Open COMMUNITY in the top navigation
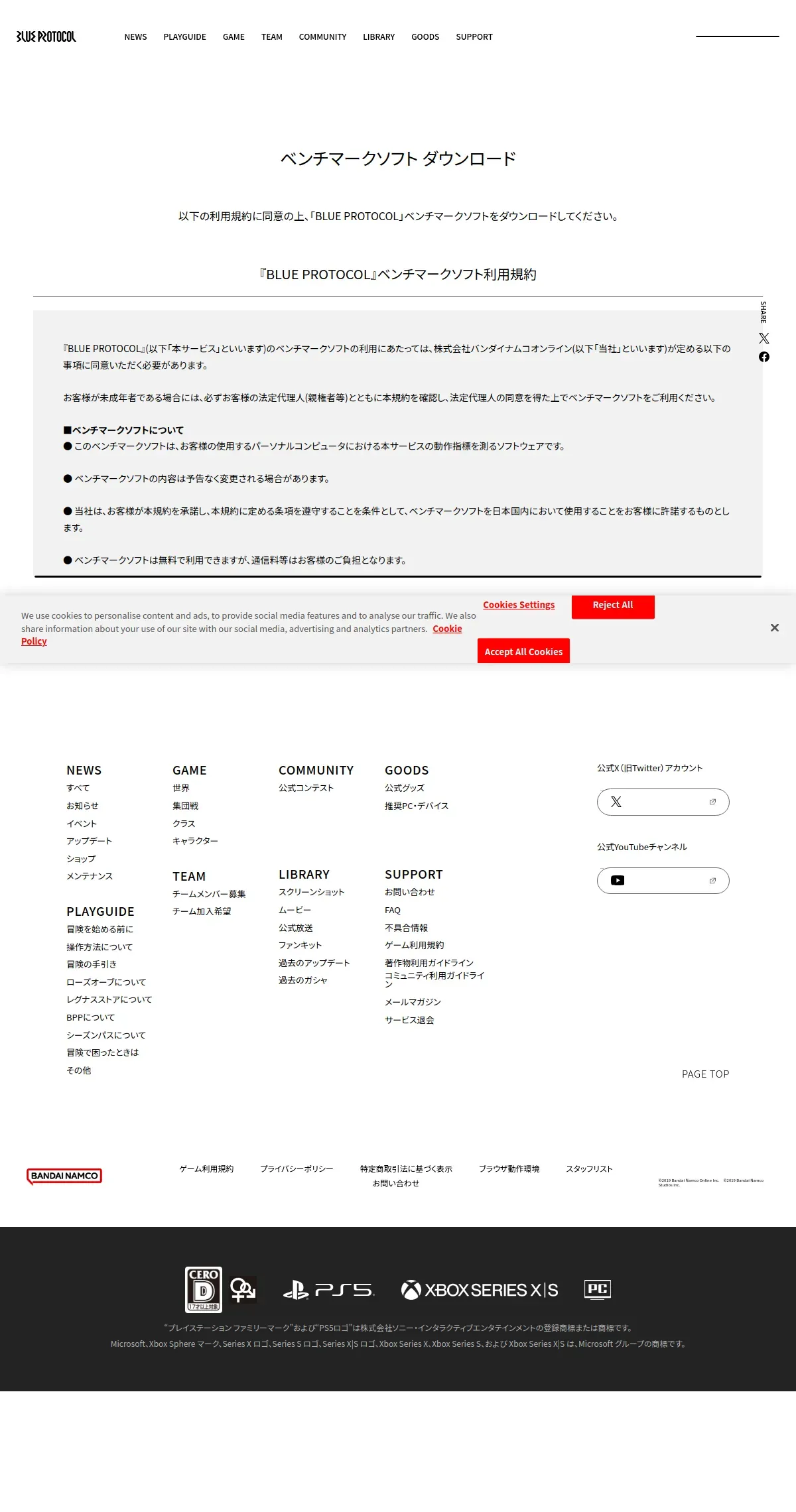Image resolution: width=796 pixels, height=1512 pixels. [322, 37]
